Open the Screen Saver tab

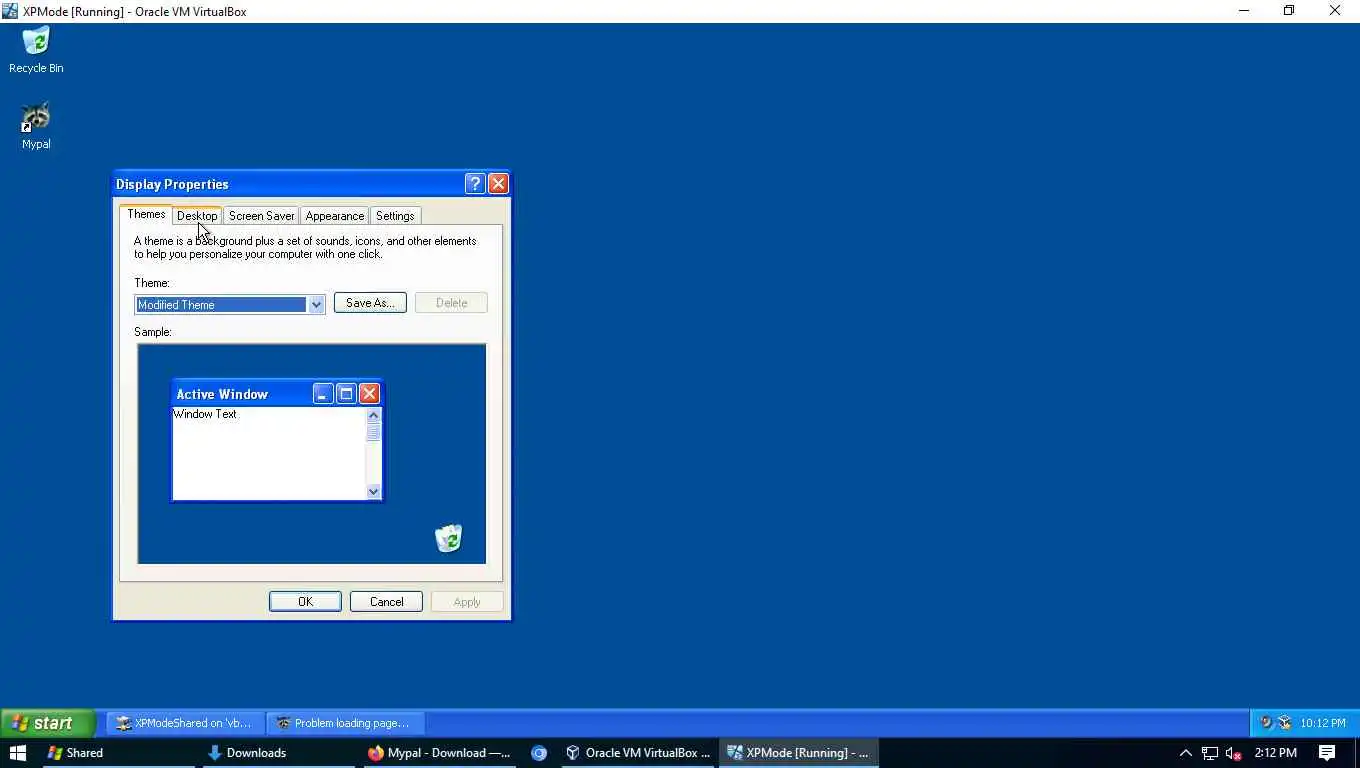click(x=261, y=216)
